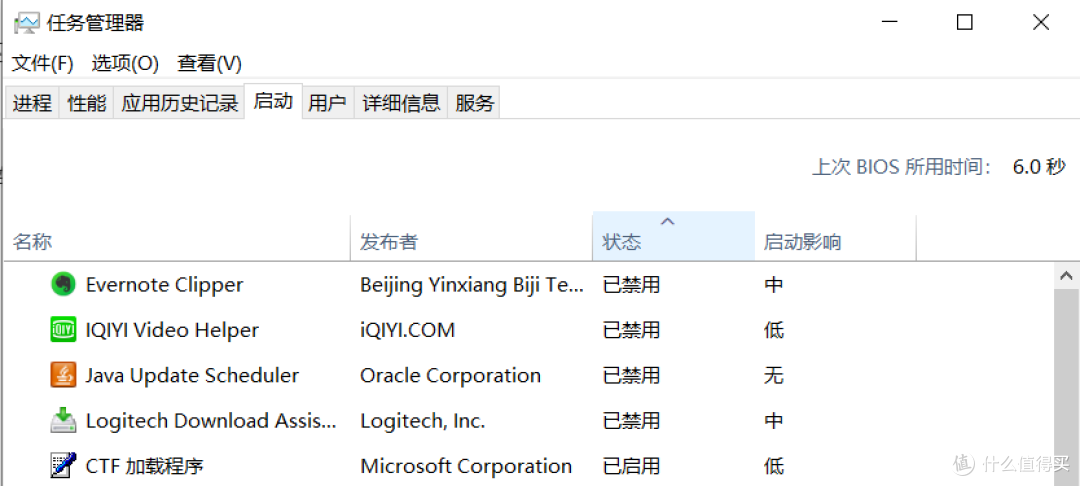Open the 查看(V) menu
The height and width of the screenshot is (486, 1080).
pos(209,64)
